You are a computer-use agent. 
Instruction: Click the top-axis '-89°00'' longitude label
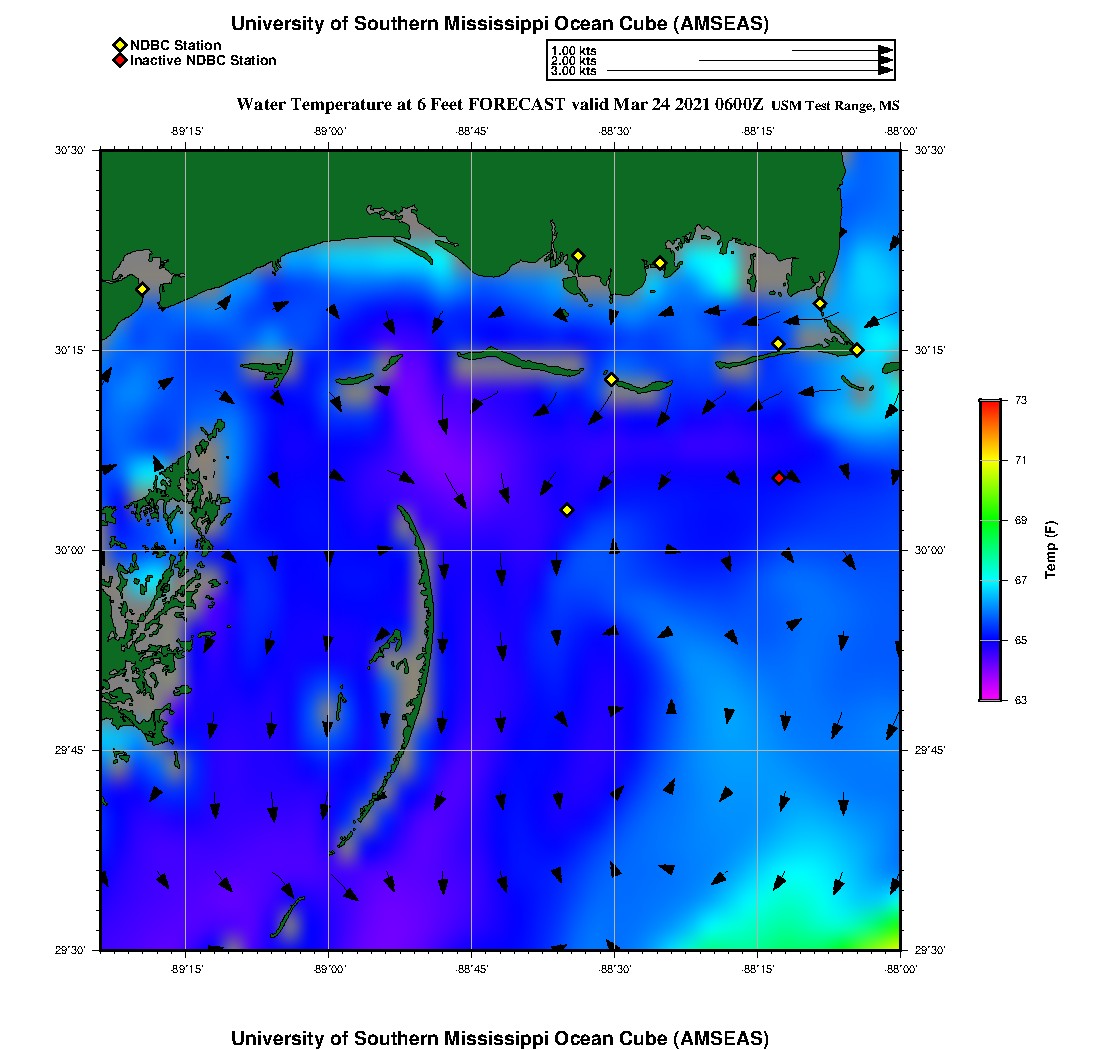329,131
